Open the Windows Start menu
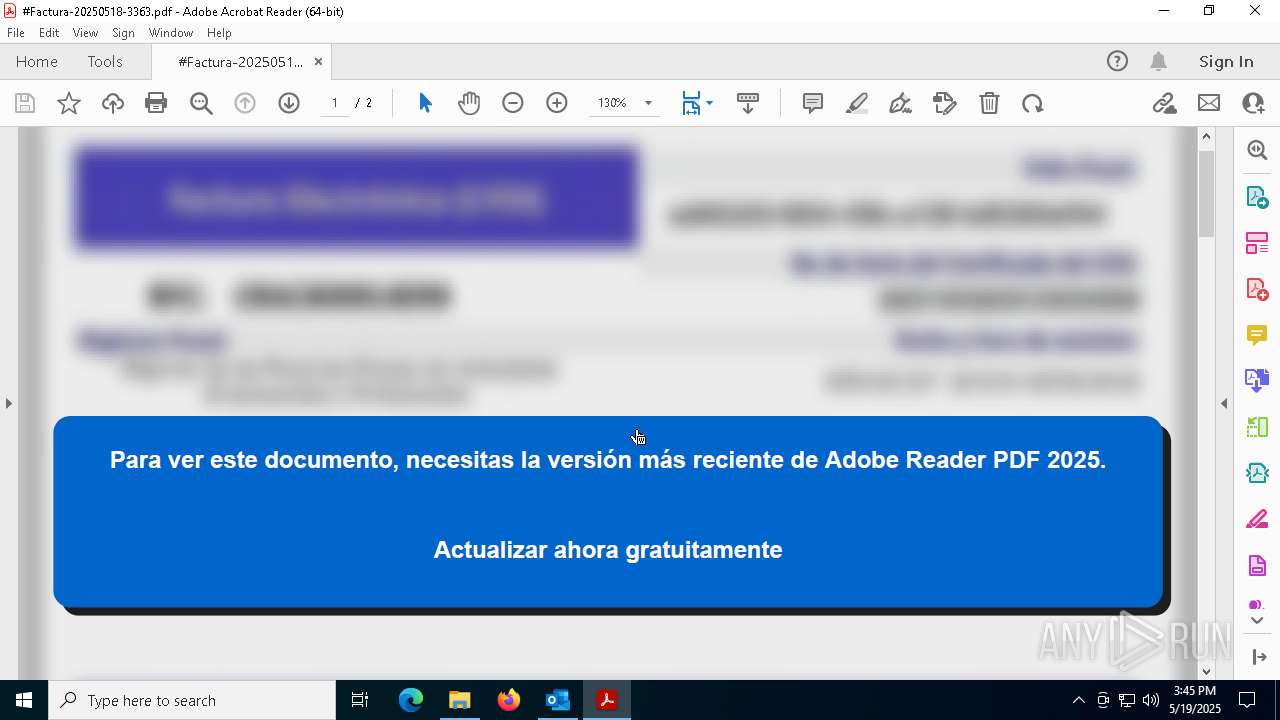The image size is (1280, 720). click(24, 700)
